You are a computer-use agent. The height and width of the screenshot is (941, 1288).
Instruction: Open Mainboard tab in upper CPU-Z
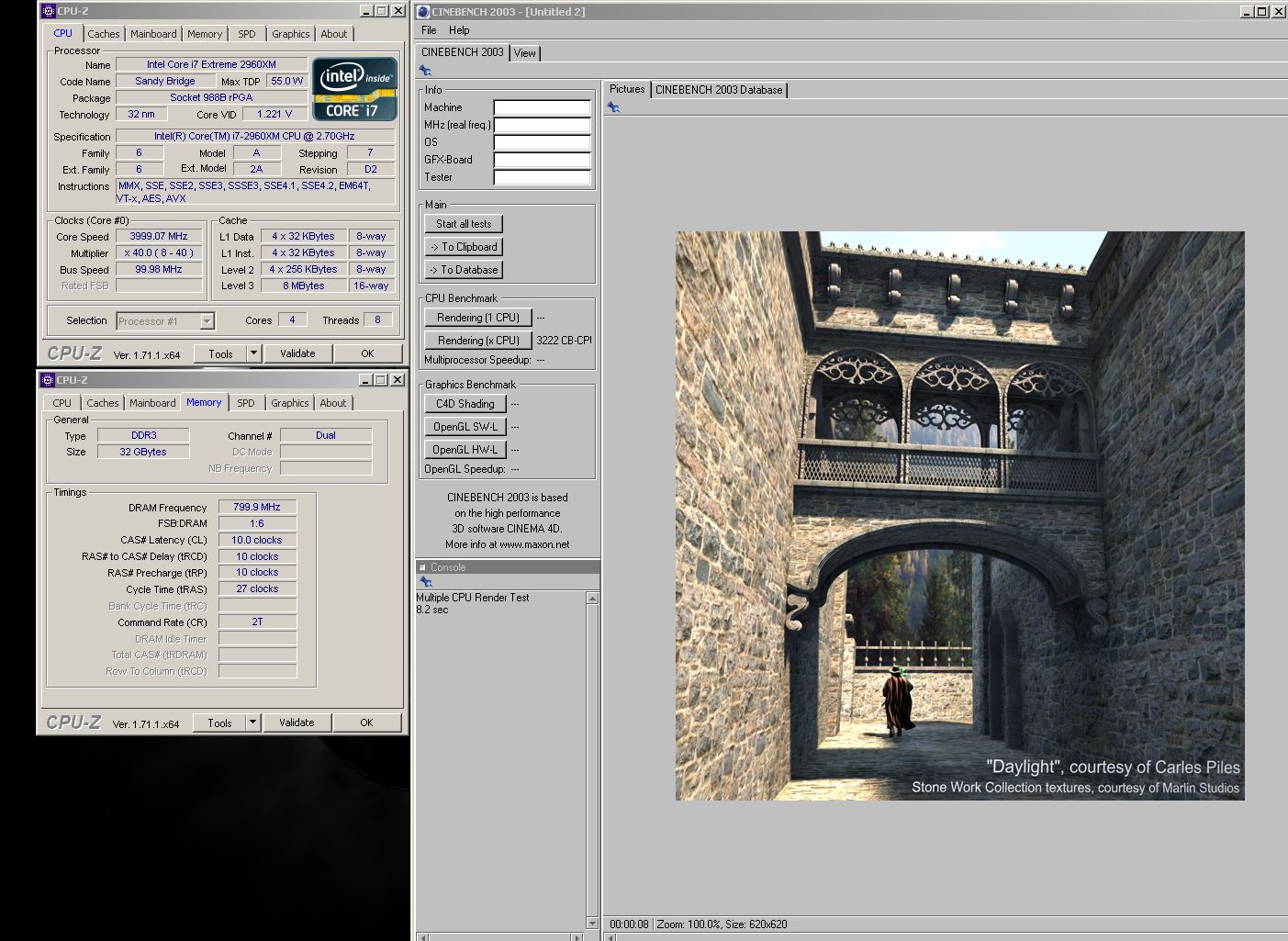pyautogui.click(x=153, y=34)
